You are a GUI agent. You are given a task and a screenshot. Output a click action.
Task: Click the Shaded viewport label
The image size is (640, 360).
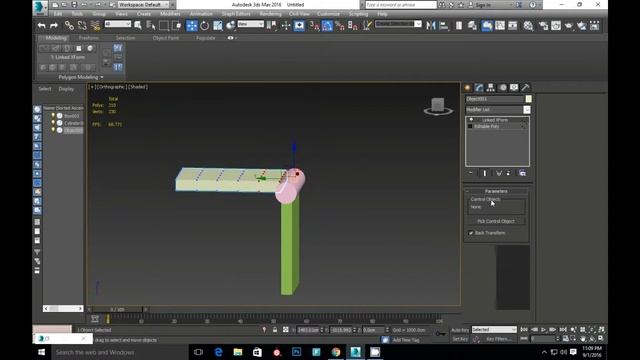point(139,87)
